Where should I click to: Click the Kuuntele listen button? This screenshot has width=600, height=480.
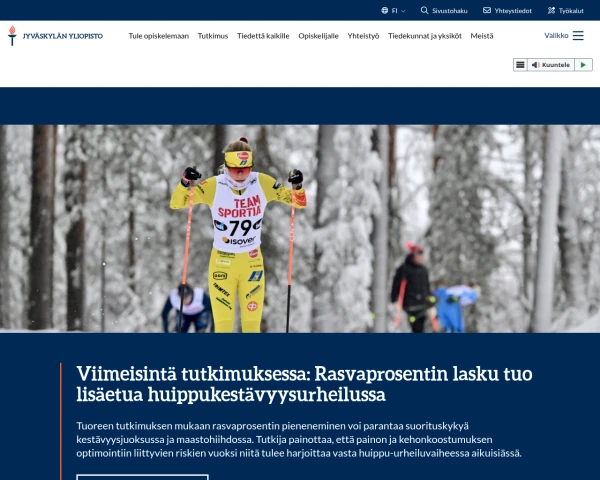[551, 65]
